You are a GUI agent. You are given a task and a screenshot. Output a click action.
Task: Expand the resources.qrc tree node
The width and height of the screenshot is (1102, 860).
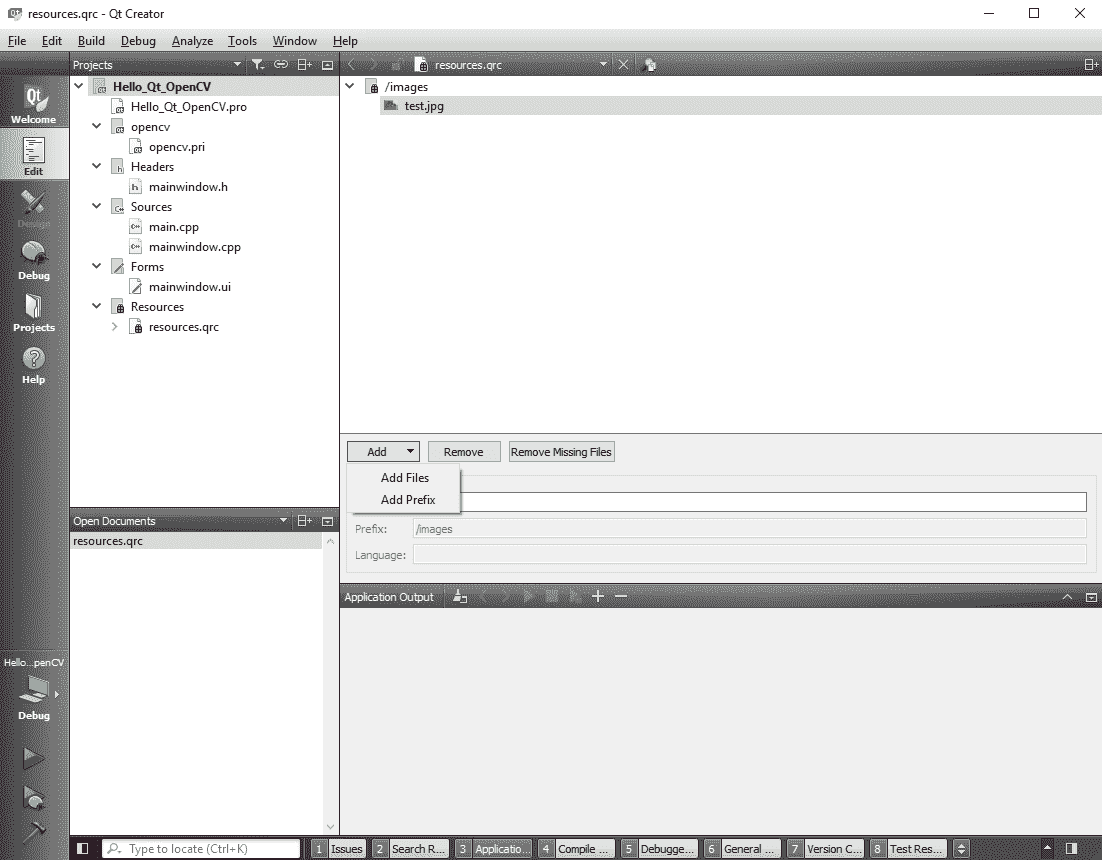[x=114, y=327]
